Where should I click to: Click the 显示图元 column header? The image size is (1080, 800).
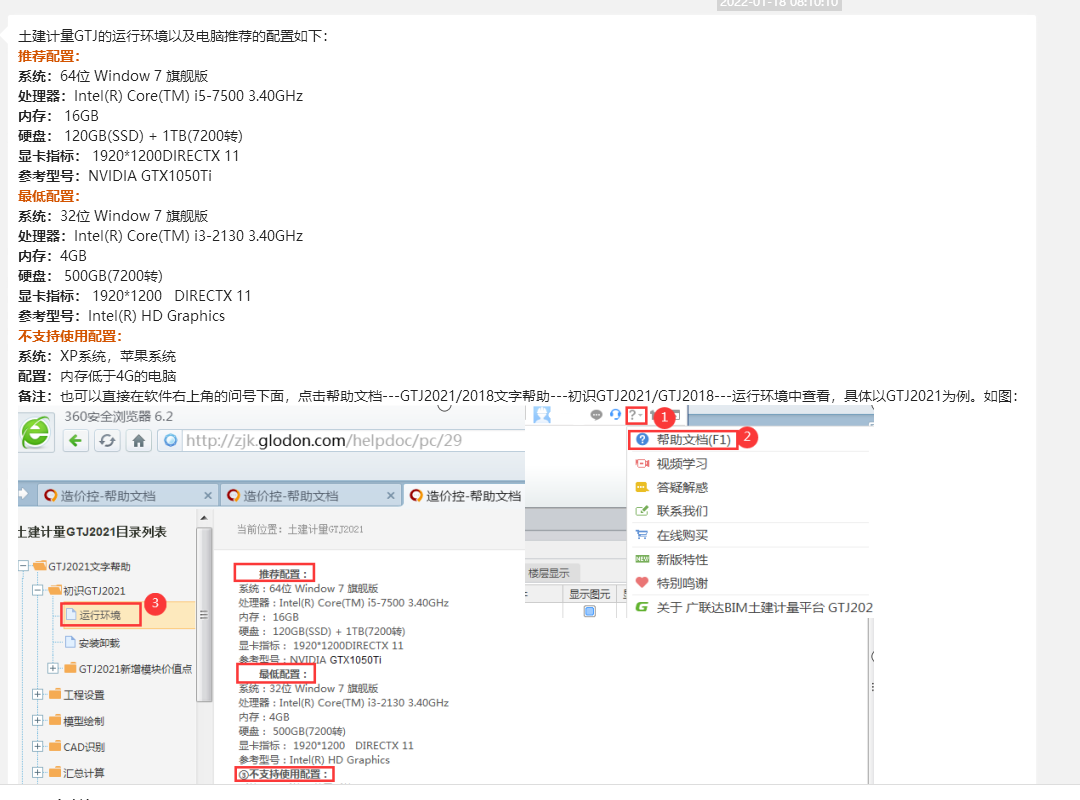(590, 594)
